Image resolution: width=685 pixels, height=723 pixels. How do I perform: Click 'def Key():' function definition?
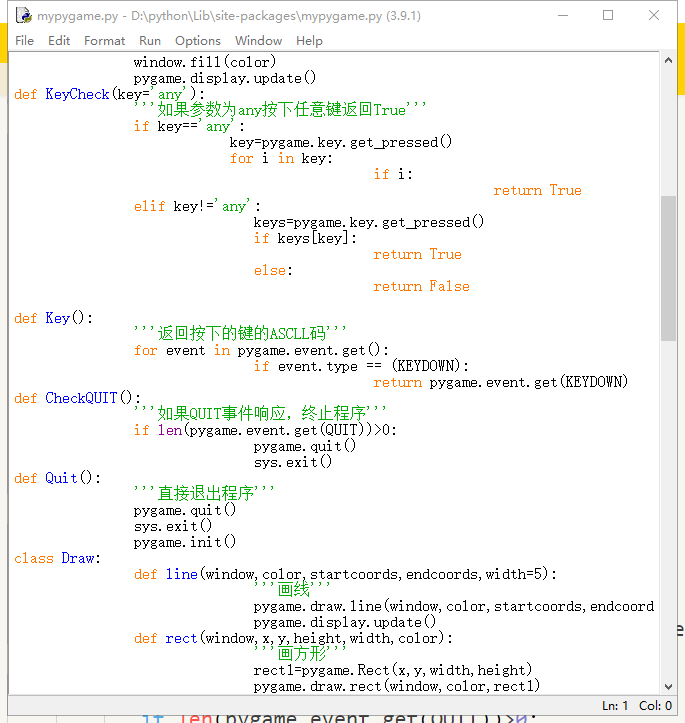click(x=53, y=318)
